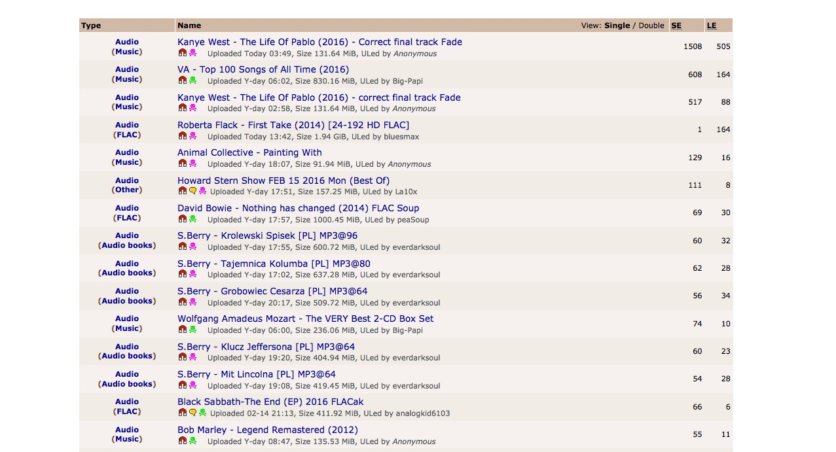Open S.Berry - Krolewski Spisek audiobook
Viewport: 836px width, 452px height.
(x=268, y=236)
